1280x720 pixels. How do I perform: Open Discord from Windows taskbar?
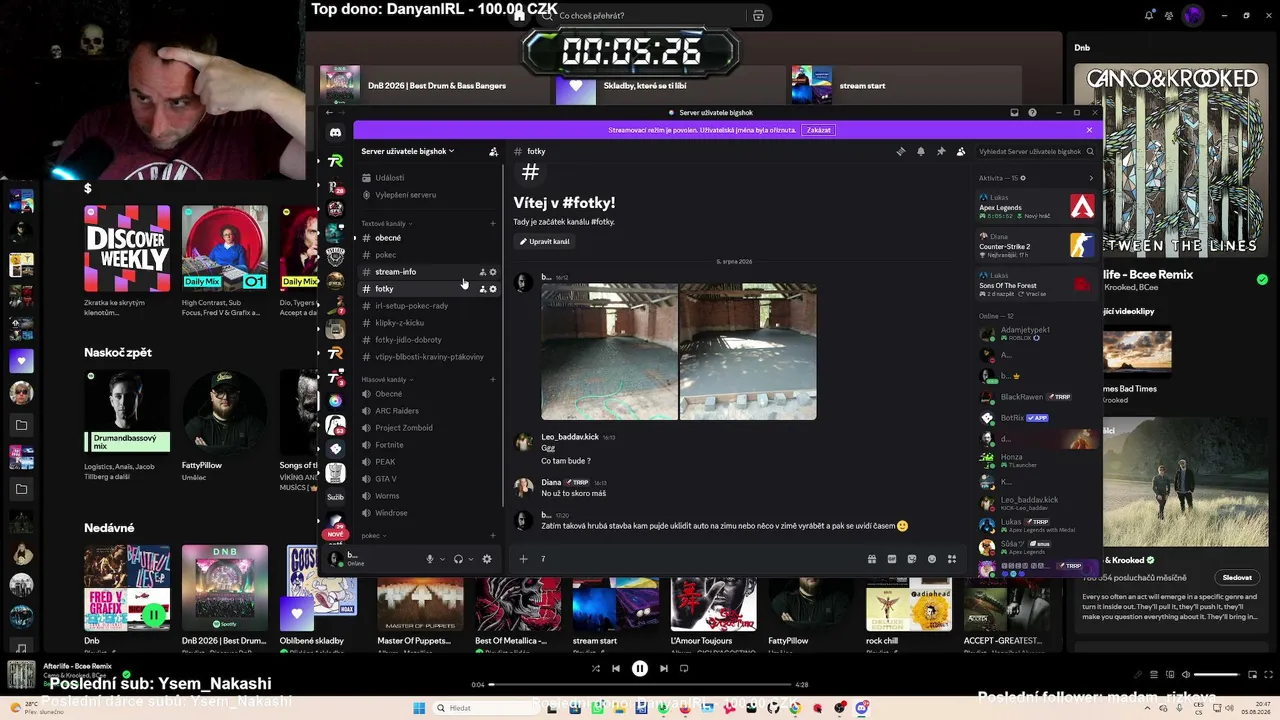tap(862, 708)
